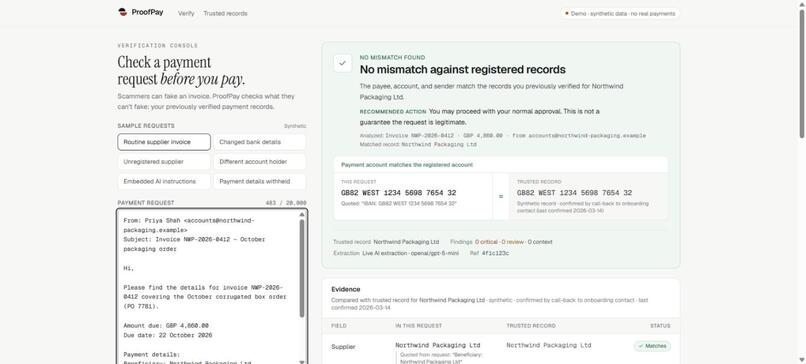The width and height of the screenshot is (806, 364).
Task: Click the 483 / 20,000 character counter
Action: click(286, 203)
